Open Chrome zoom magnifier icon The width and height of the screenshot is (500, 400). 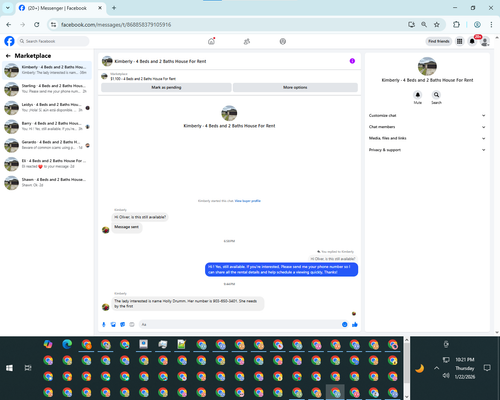pos(424,25)
